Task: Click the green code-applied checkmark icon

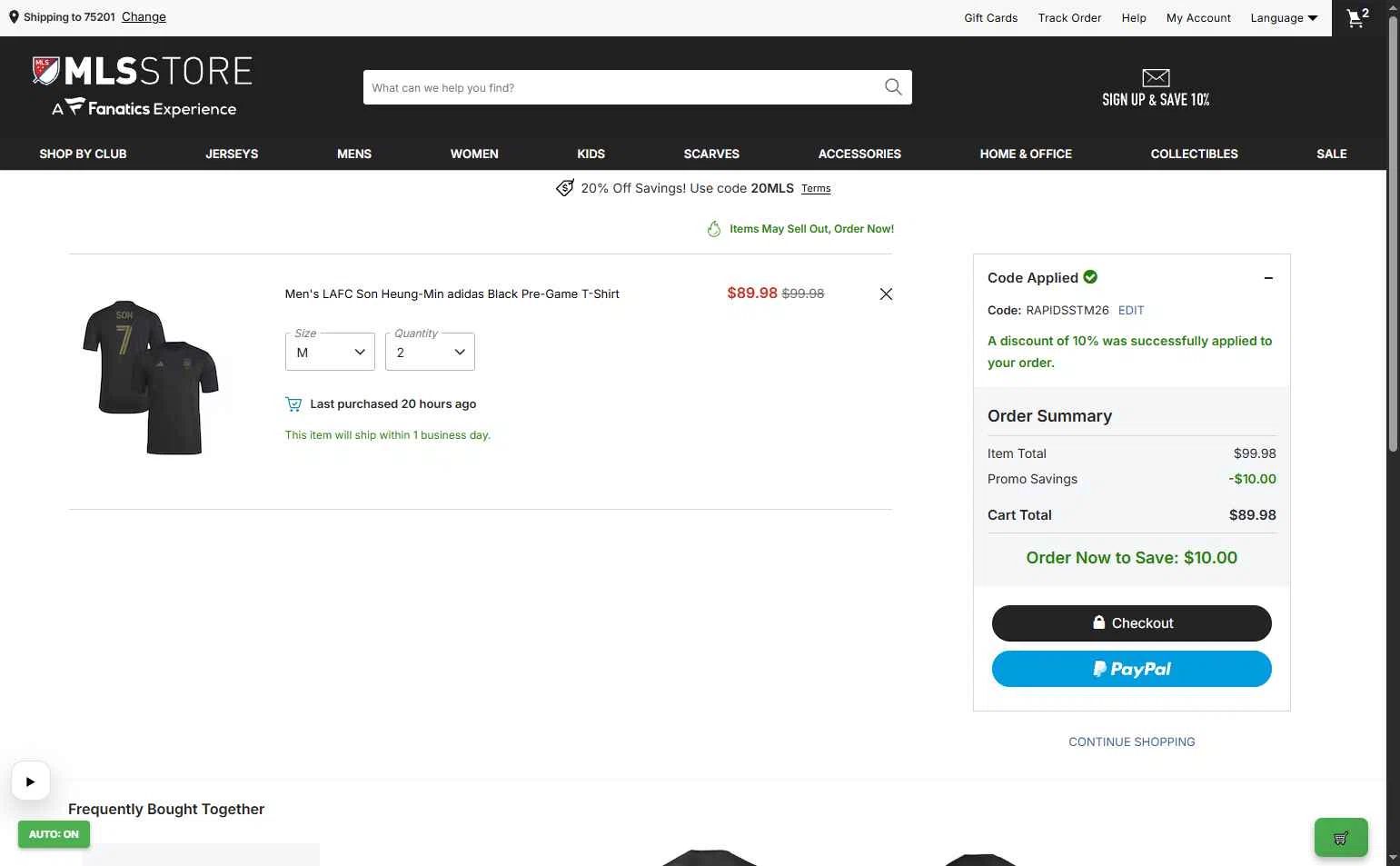Action: click(x=1090, y=277)
